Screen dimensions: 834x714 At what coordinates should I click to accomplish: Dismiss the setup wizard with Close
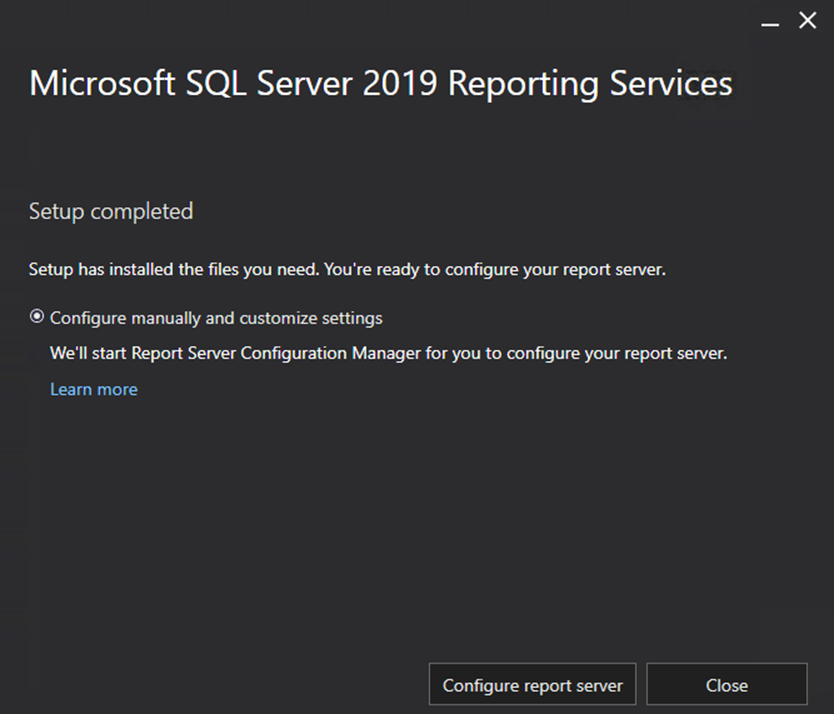tap(727, 684)
